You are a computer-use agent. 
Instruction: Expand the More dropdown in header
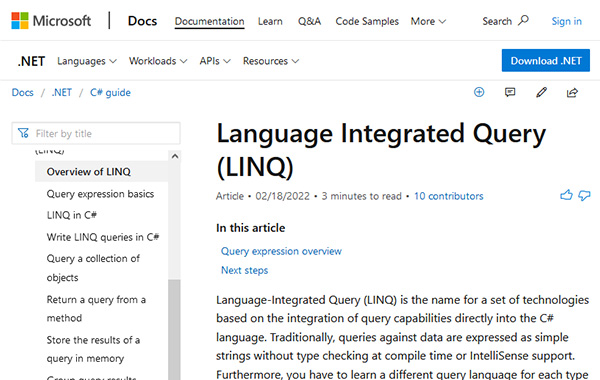click(x=428, y=21)
